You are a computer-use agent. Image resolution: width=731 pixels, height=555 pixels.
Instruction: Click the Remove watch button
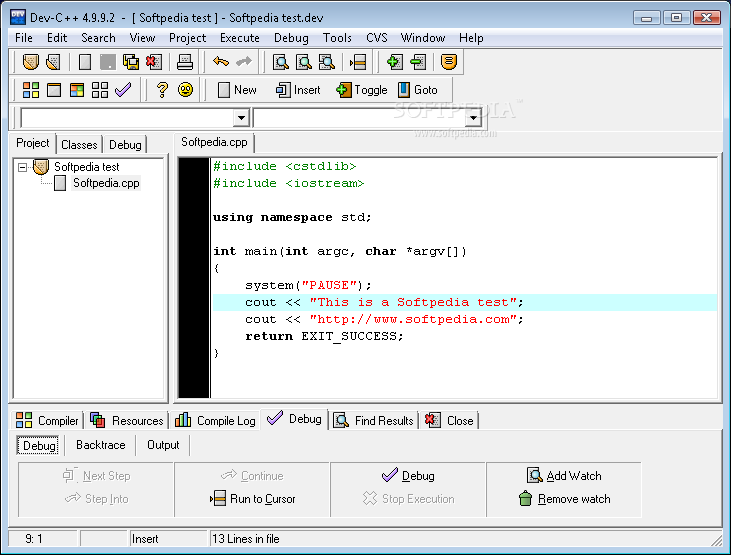(564, 499)
